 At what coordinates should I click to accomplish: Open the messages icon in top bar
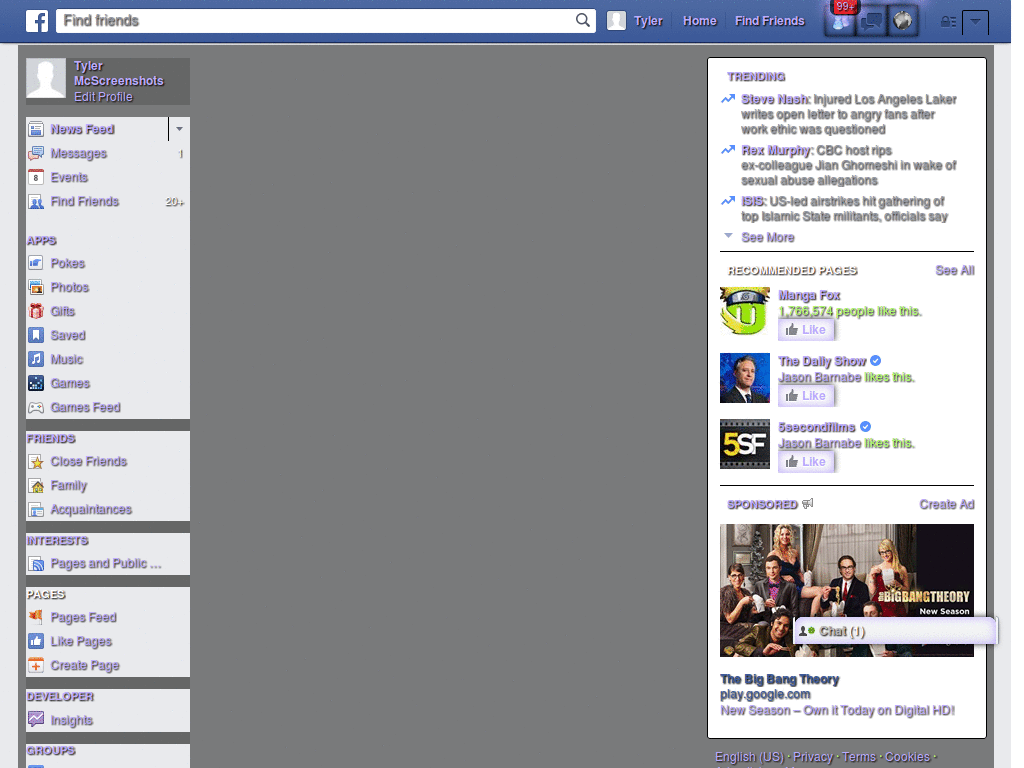871,21
